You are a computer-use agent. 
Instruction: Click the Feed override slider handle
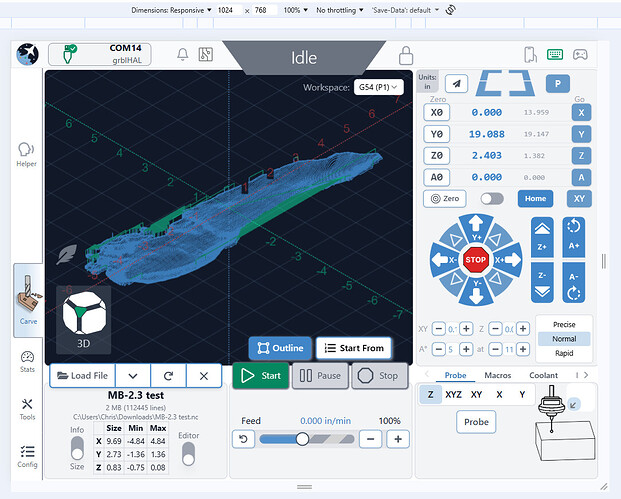(302, 439)
